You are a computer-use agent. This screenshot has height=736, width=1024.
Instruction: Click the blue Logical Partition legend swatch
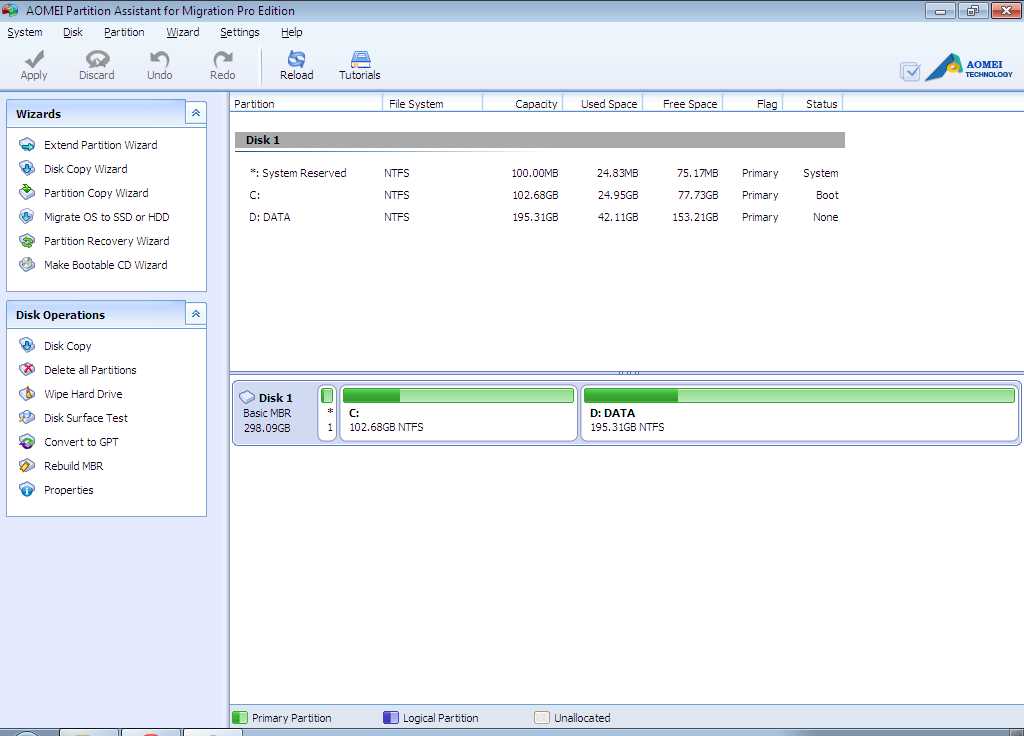(x=391, y=717)
